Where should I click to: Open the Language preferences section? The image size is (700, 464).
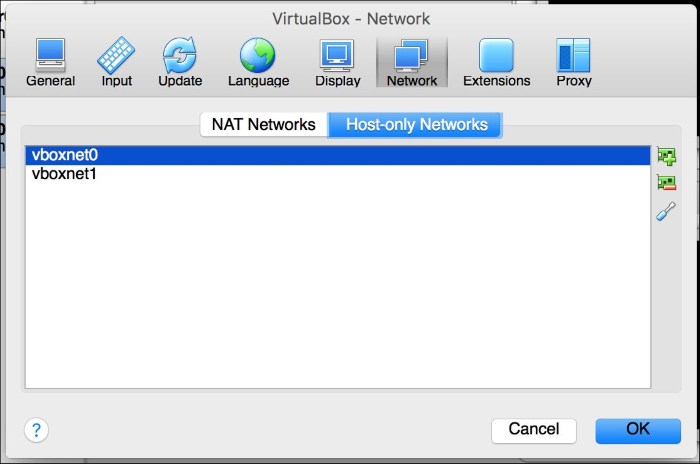point(258,63)
